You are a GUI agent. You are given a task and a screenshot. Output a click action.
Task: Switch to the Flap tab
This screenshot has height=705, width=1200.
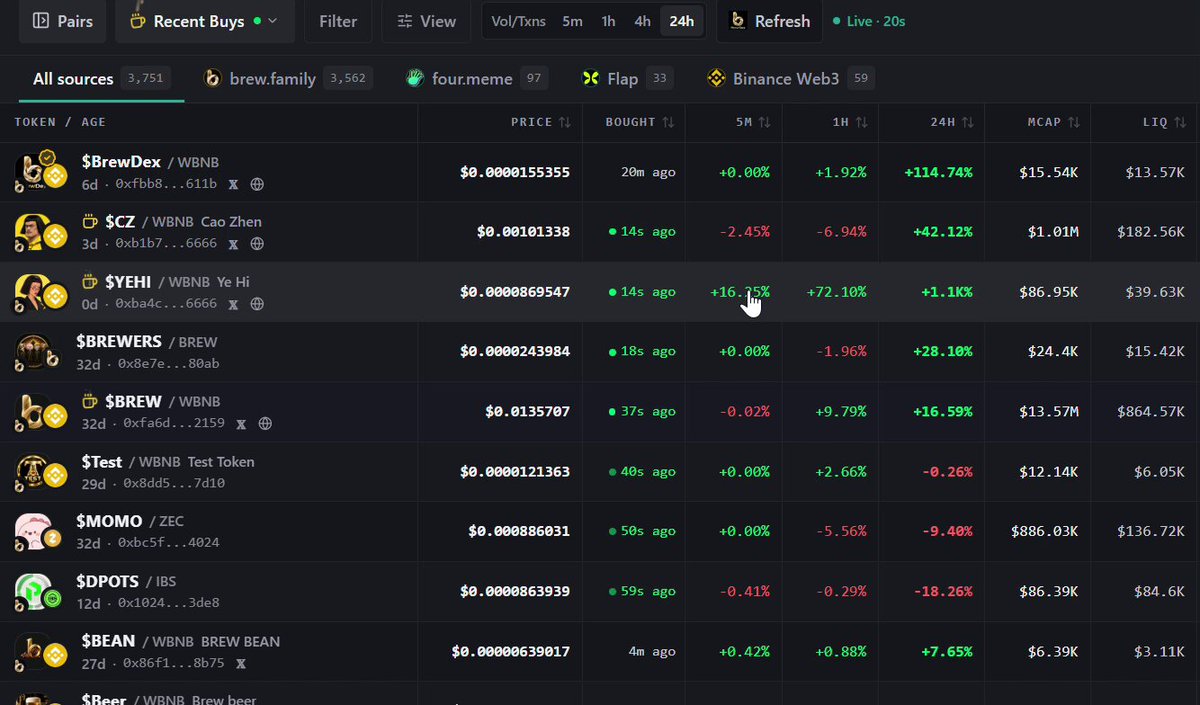tap(628, 78)
